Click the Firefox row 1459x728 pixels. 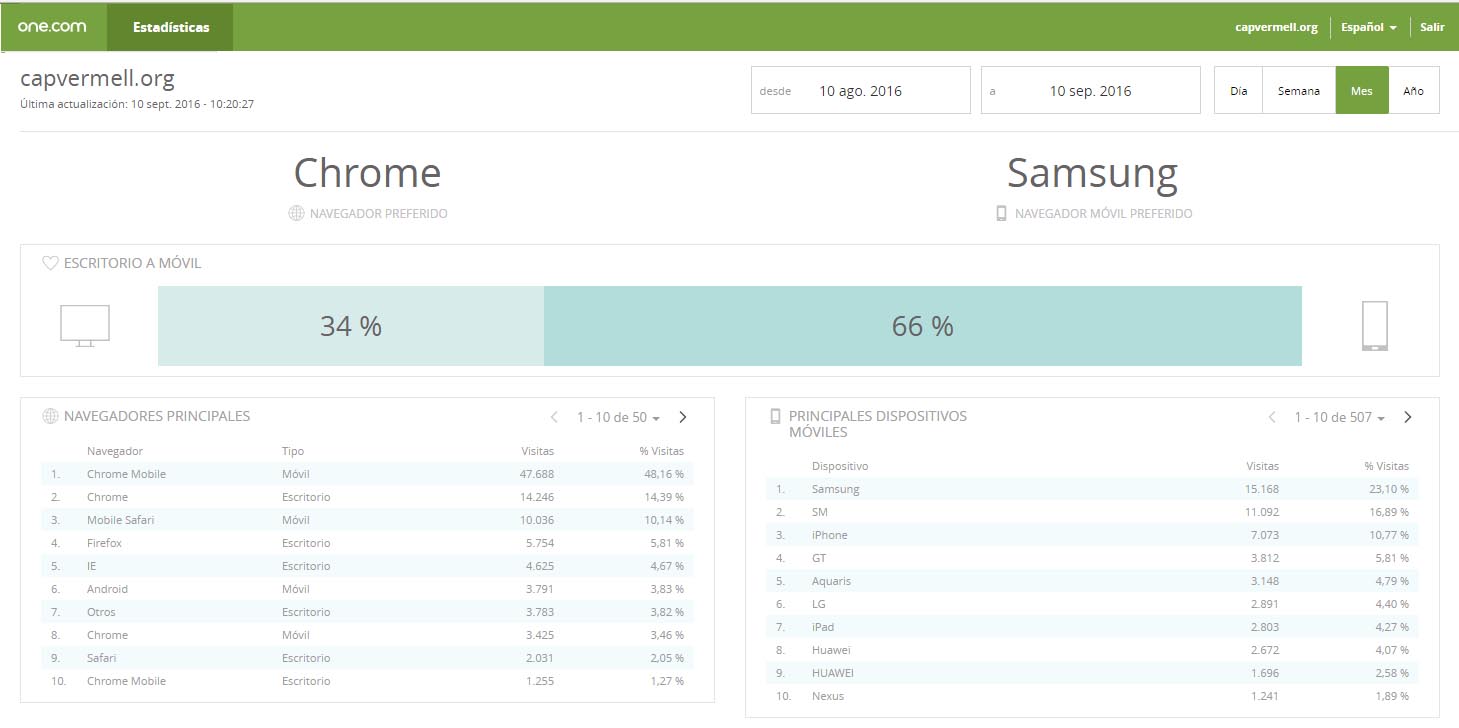(x=367, y=543)
